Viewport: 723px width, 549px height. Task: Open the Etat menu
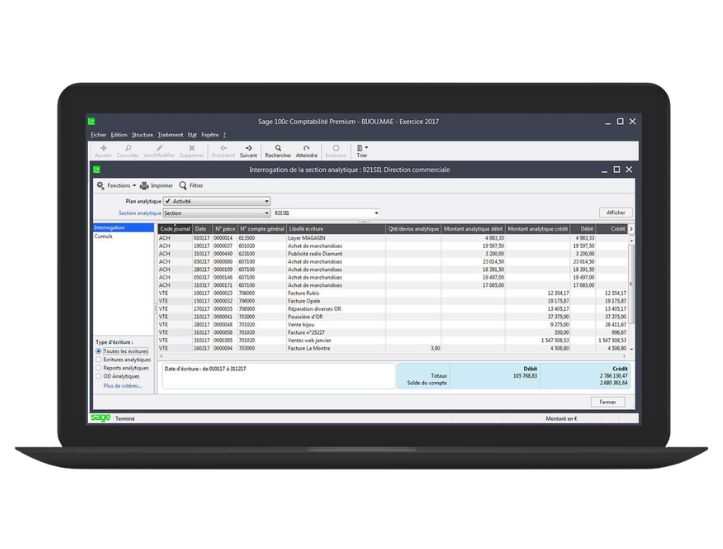(x=192, y=135)
